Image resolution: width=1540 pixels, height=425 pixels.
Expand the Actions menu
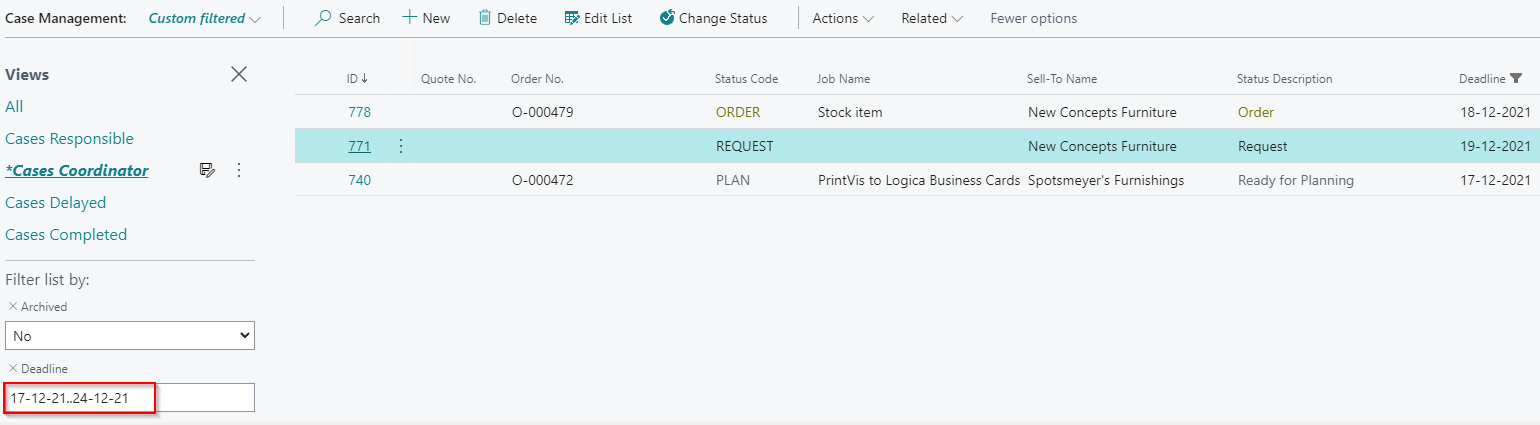pos(842,18)
